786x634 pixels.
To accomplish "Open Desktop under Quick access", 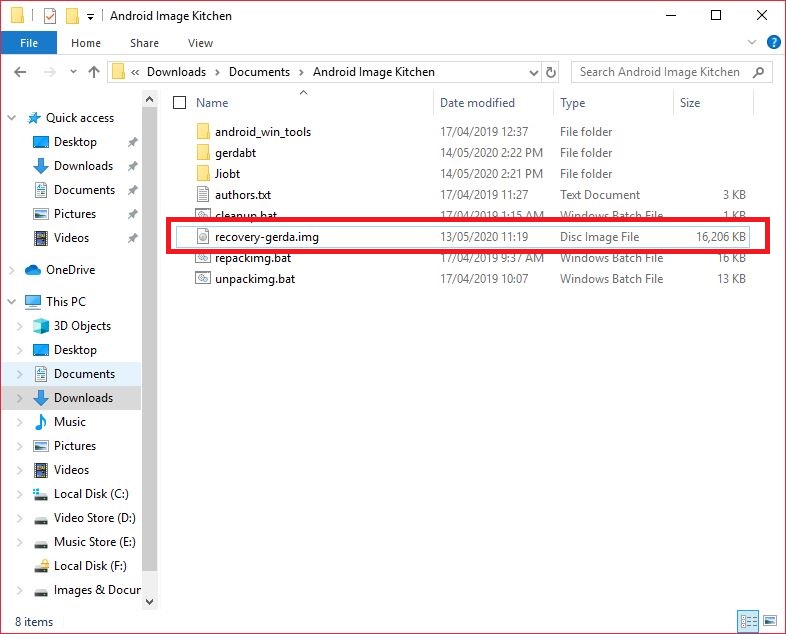I will (x=75, y=142).
